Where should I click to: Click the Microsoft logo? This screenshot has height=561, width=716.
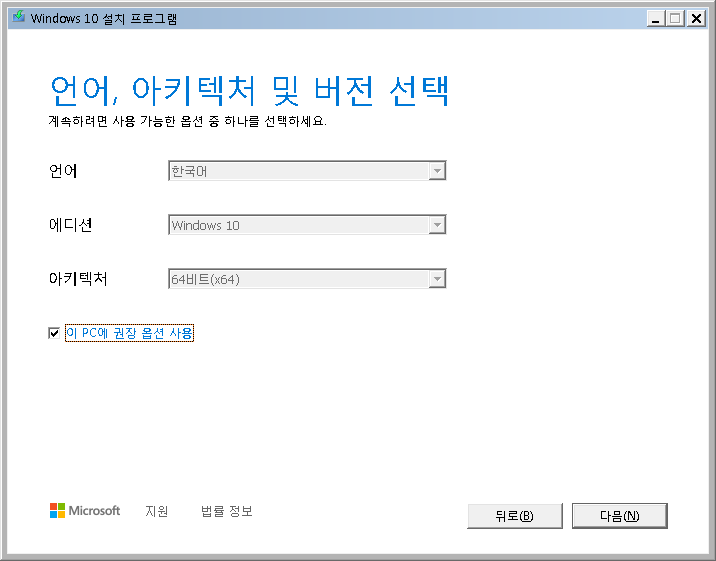tap(85, 511)
